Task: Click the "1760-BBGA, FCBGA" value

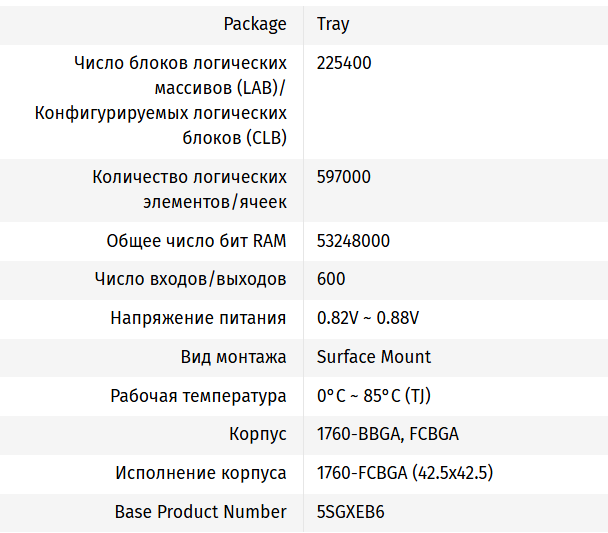Action: [388, 434]
